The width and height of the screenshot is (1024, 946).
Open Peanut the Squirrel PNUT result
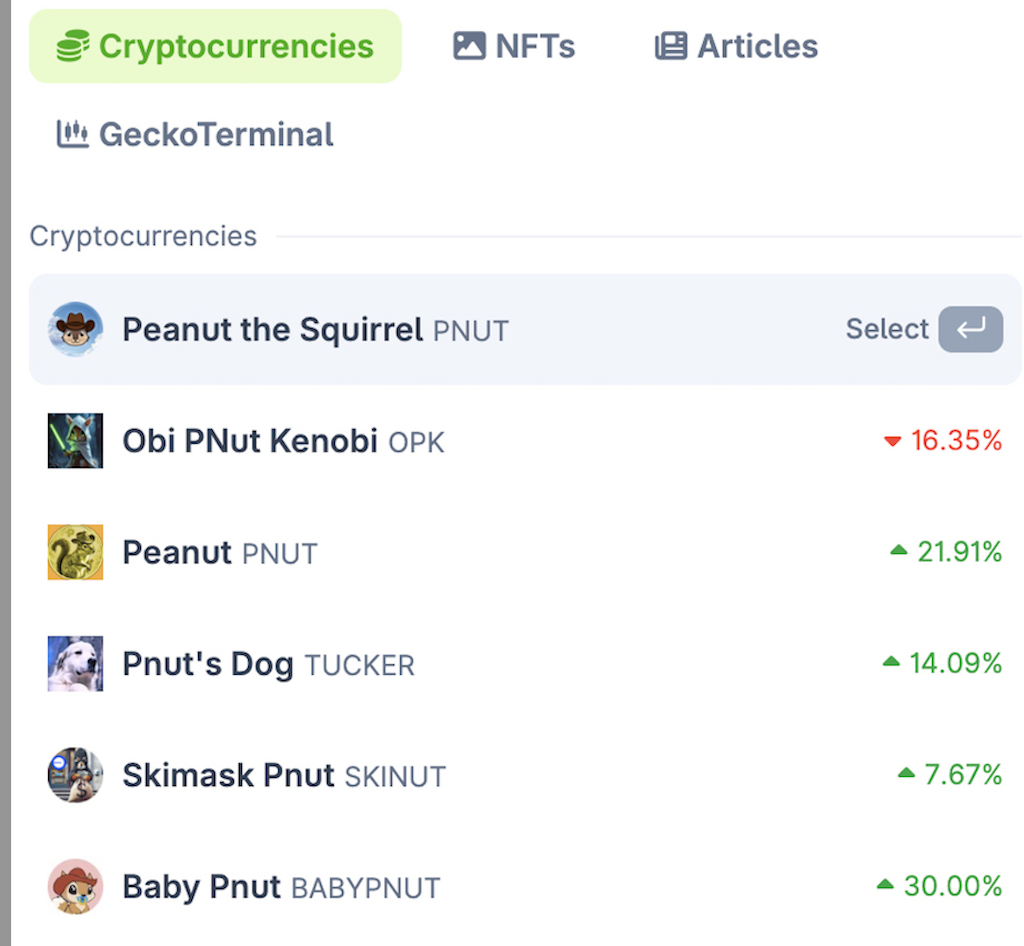click(525, 329)
